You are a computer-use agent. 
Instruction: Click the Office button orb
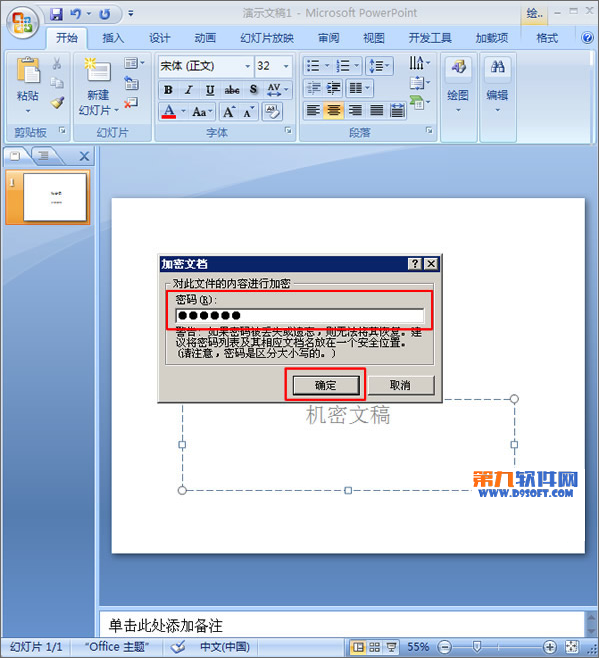22,22
